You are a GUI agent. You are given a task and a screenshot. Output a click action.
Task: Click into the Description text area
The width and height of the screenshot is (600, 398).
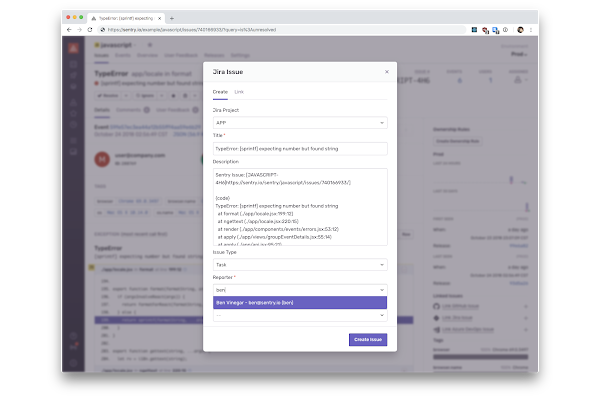point(300,207)
